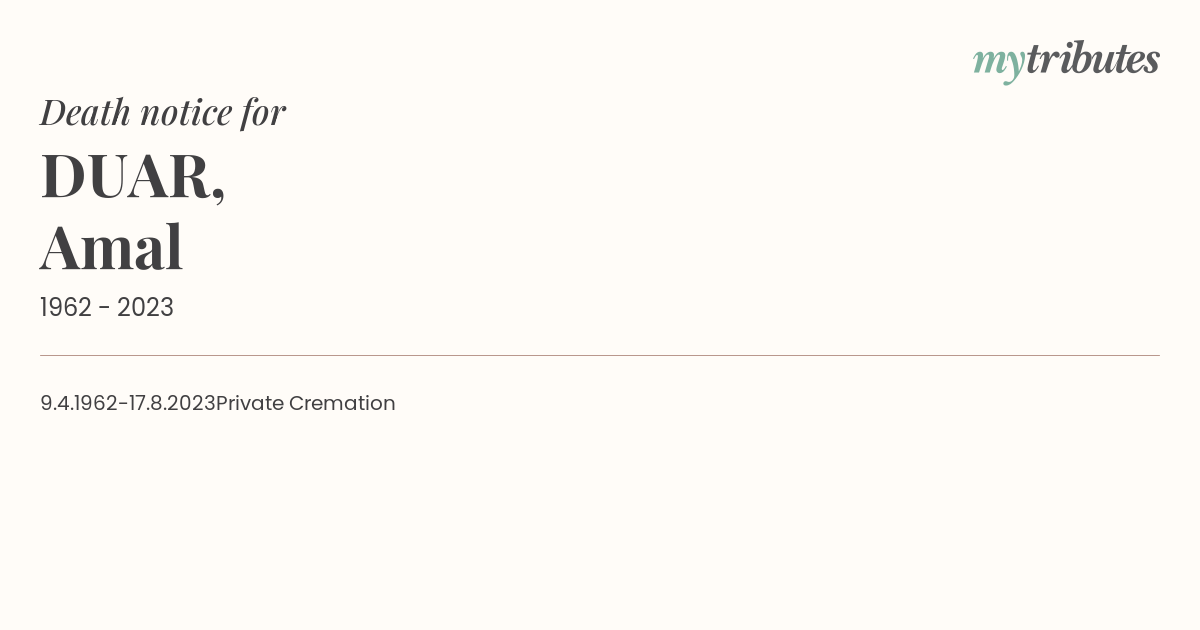Select the death year 2023 under name

pos(145,308)
